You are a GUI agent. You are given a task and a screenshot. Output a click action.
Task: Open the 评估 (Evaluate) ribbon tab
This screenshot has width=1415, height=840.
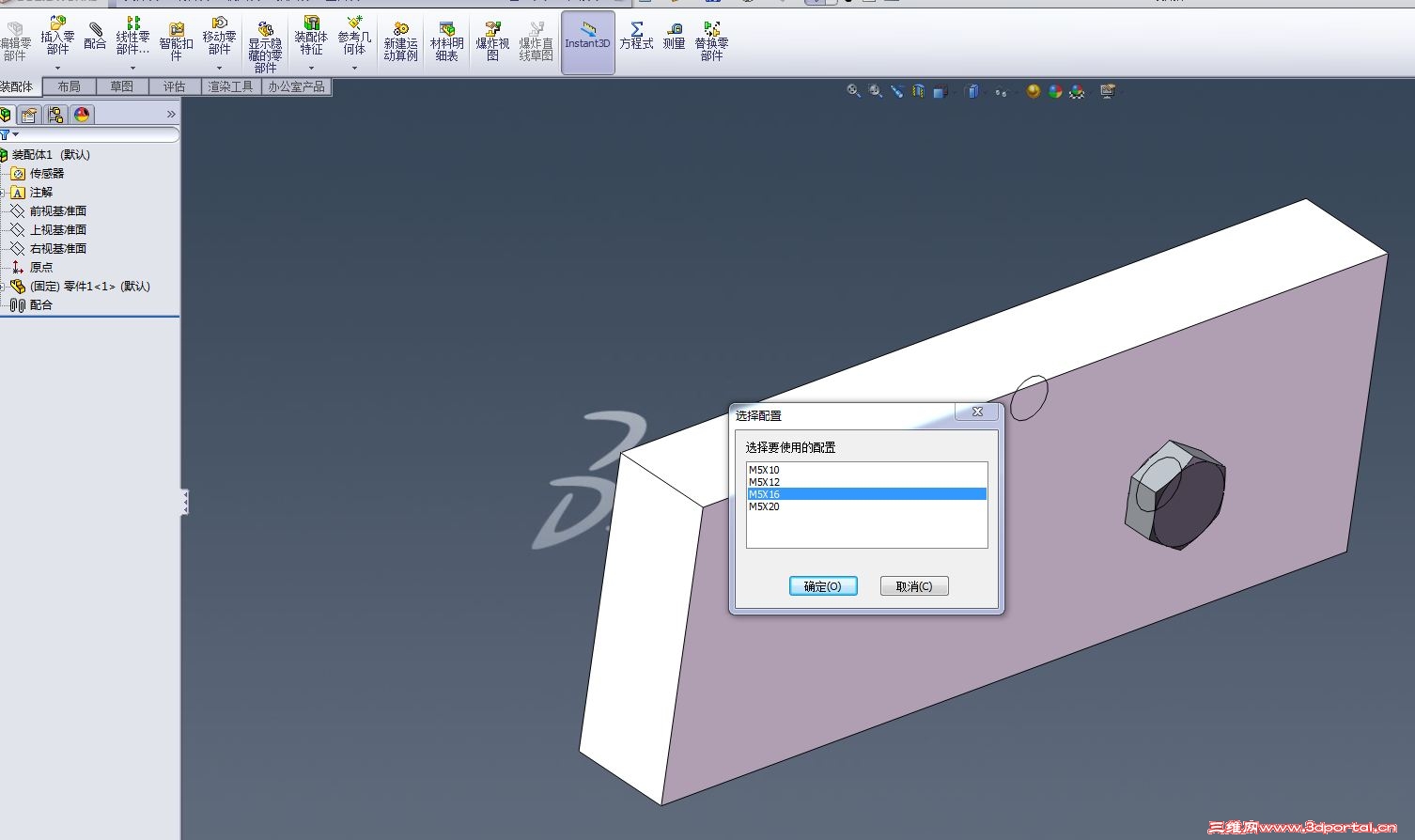174,86
